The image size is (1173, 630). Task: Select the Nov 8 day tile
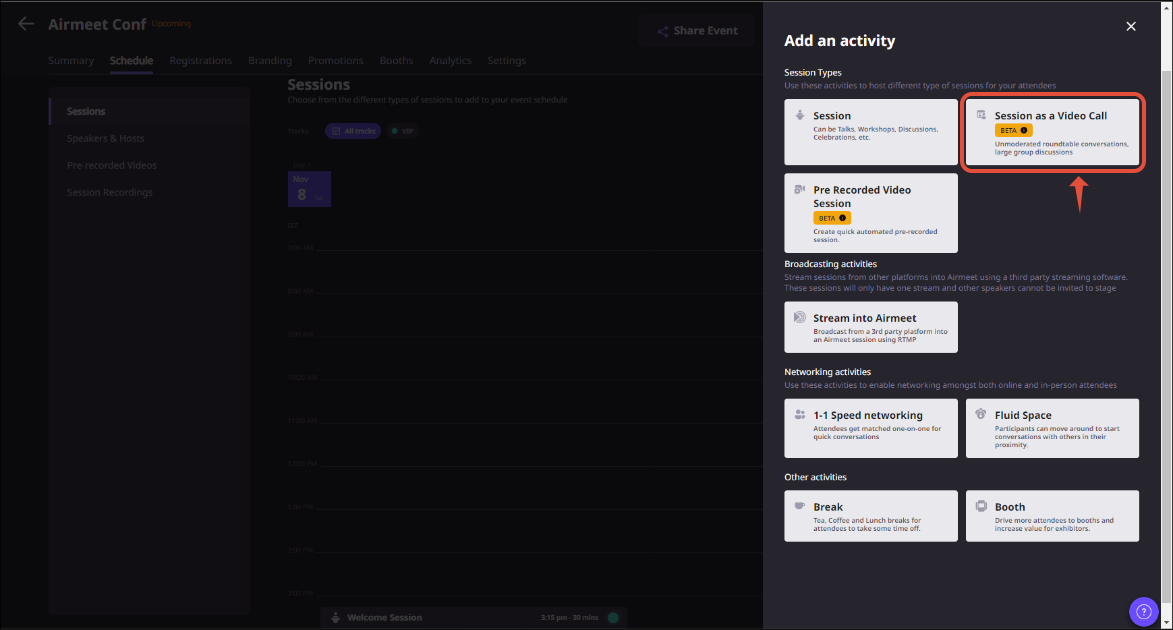pos(309,189)
